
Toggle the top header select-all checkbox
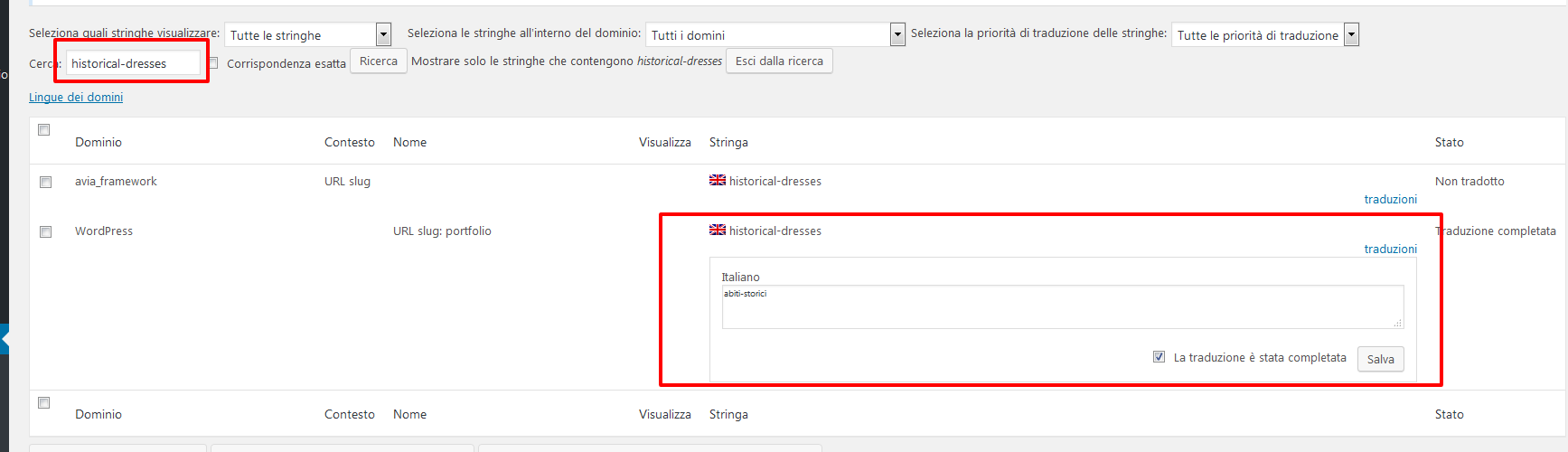43,130
